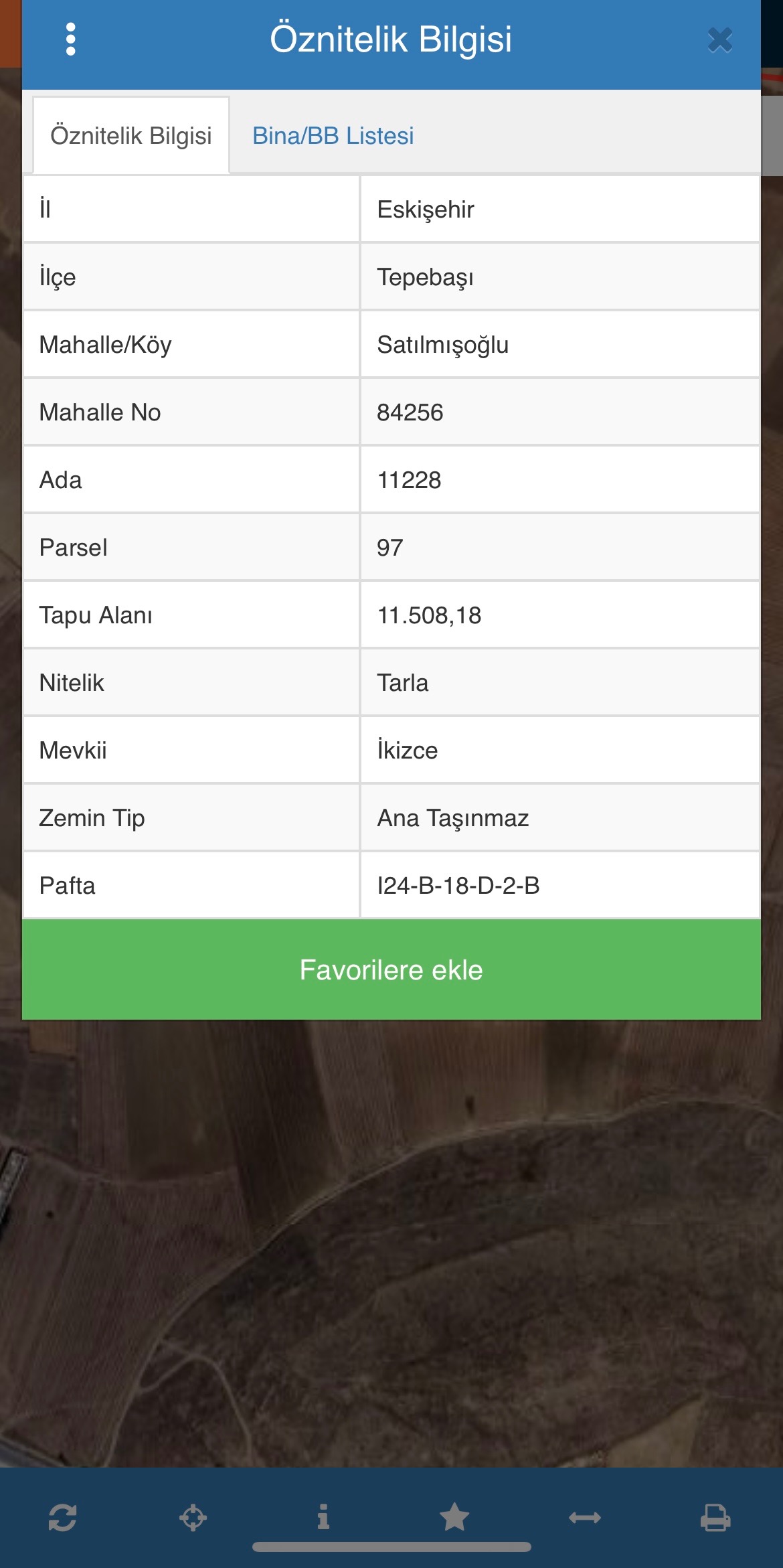Open favorites star icon
This screenshot has height=1568, width=783.
(454, 1516)
